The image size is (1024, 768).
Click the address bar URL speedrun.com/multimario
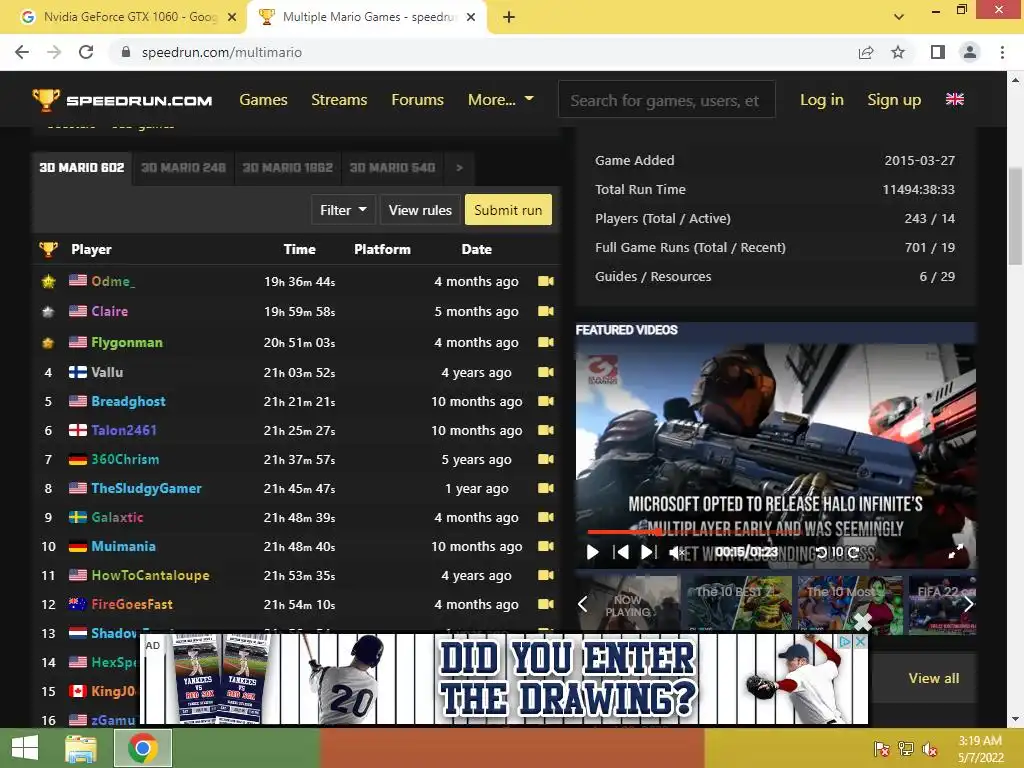(x=221, y=52)
